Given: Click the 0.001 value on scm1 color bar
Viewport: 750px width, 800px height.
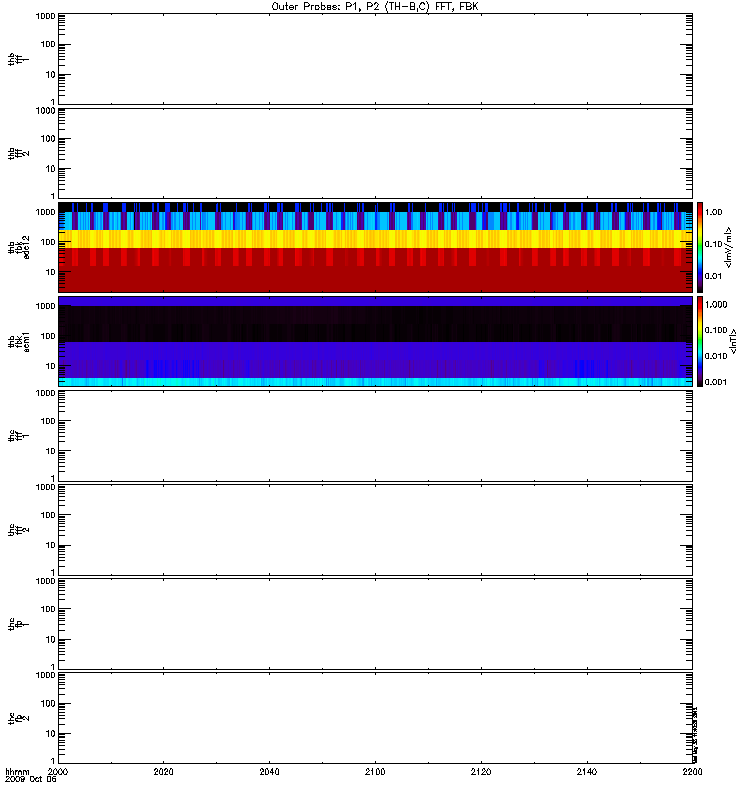Looking at the screenshot, I should tap(716, 382).
